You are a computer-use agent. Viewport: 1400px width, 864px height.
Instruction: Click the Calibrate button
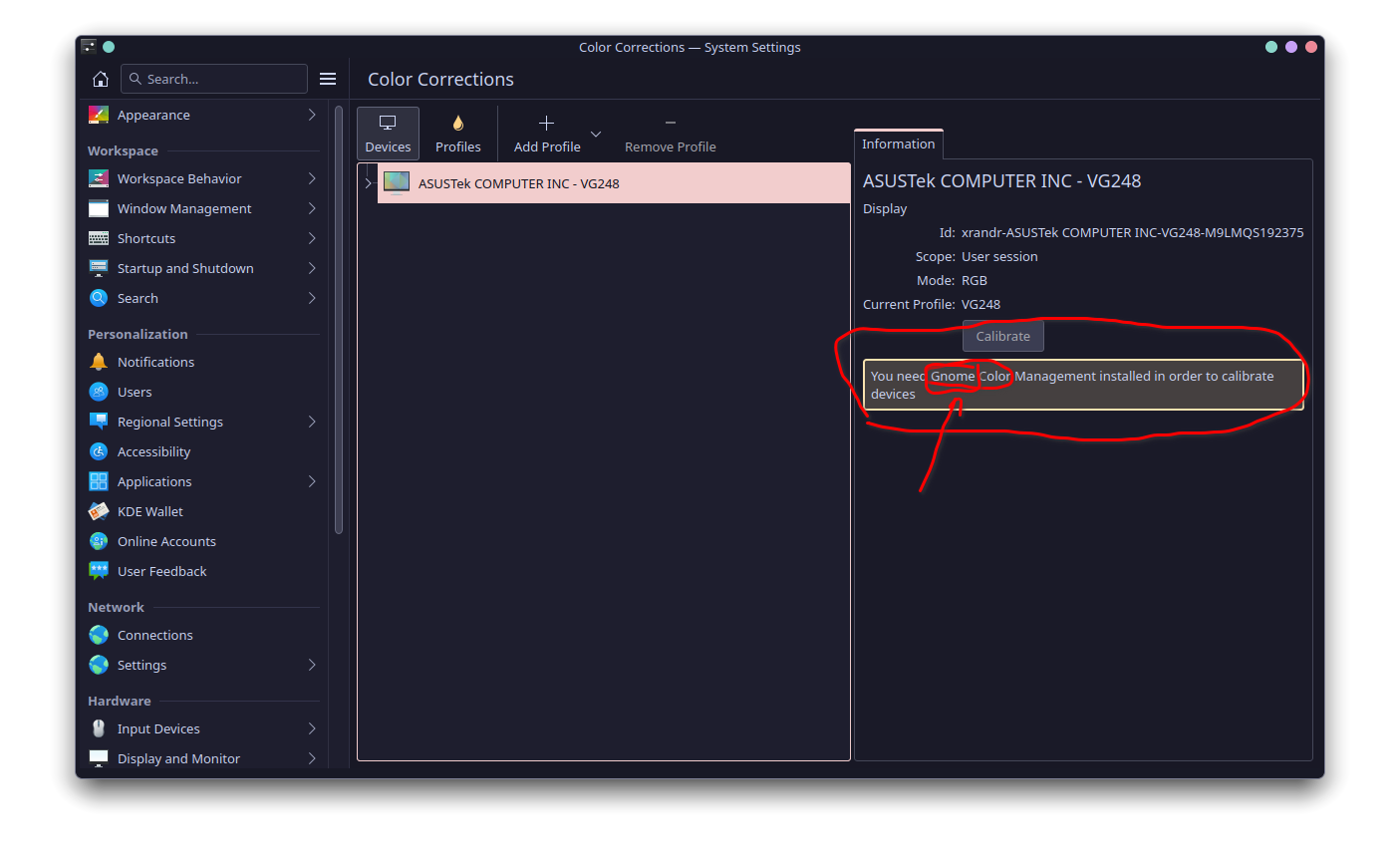click(x=1002, y=336)
